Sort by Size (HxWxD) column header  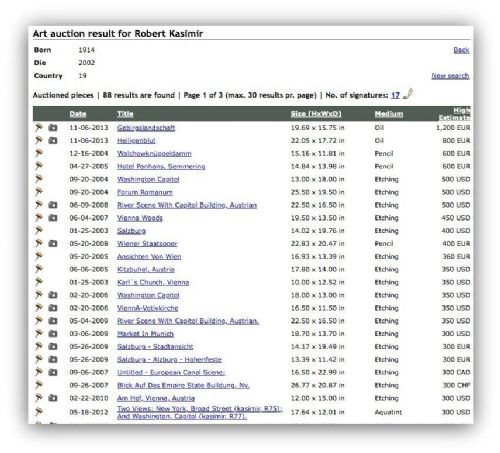coord(316,114)
